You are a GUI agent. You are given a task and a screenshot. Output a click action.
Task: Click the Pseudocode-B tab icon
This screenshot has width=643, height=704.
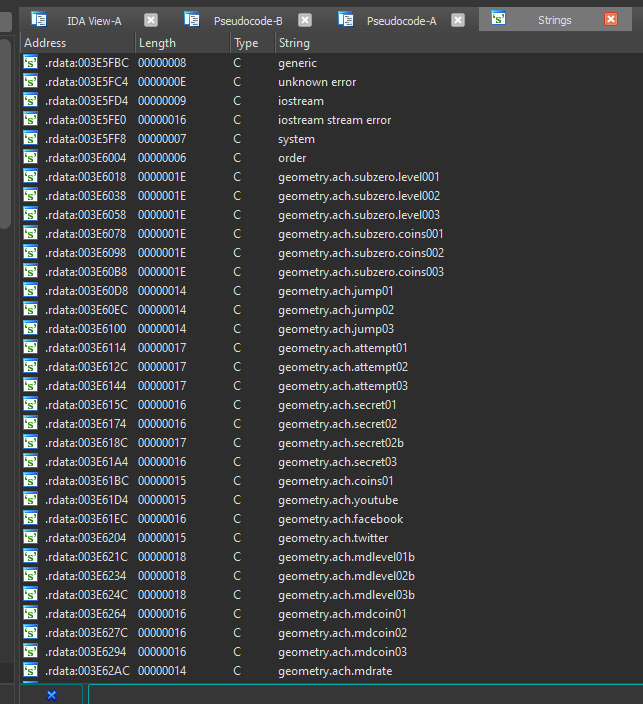[192, 19]
